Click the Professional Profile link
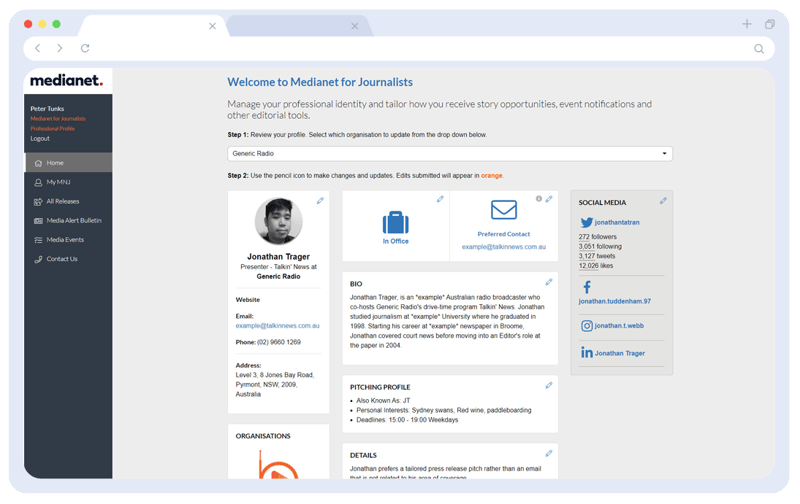This screenshot has height=504, width=800. [52, 129]
